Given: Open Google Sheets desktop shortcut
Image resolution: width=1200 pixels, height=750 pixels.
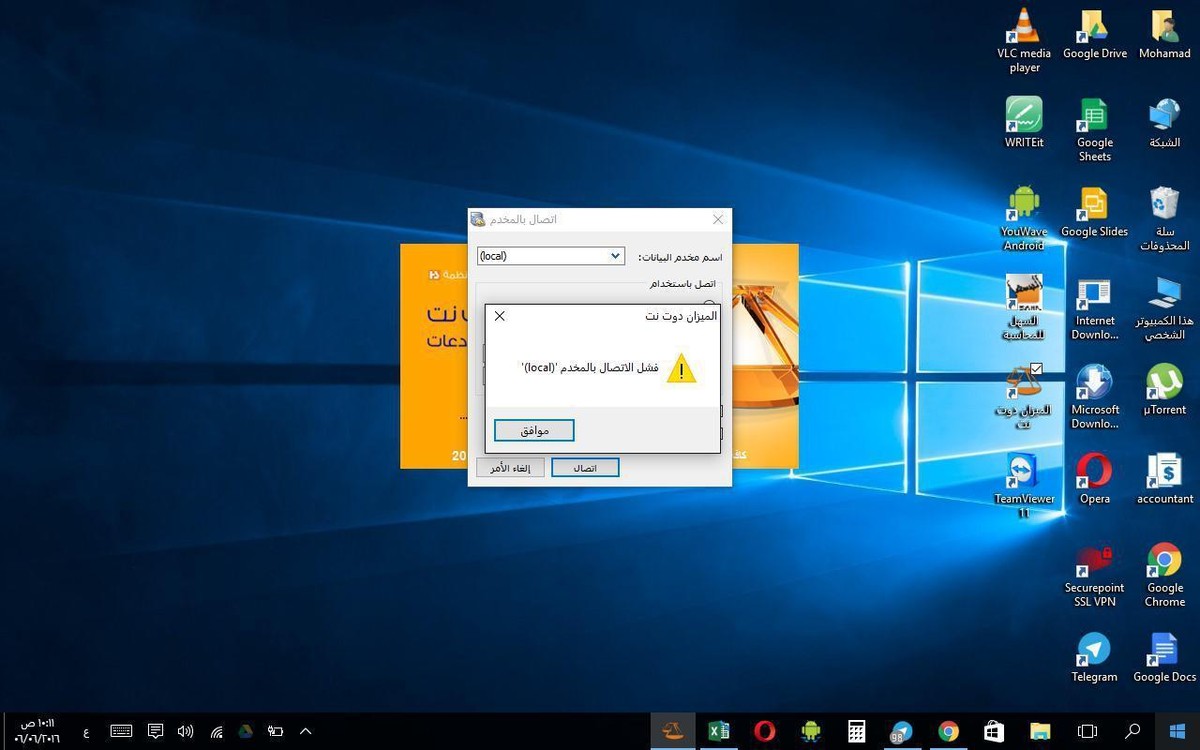Looking at the screenshot, I should pyautogui.click(x=1094, y=130).
